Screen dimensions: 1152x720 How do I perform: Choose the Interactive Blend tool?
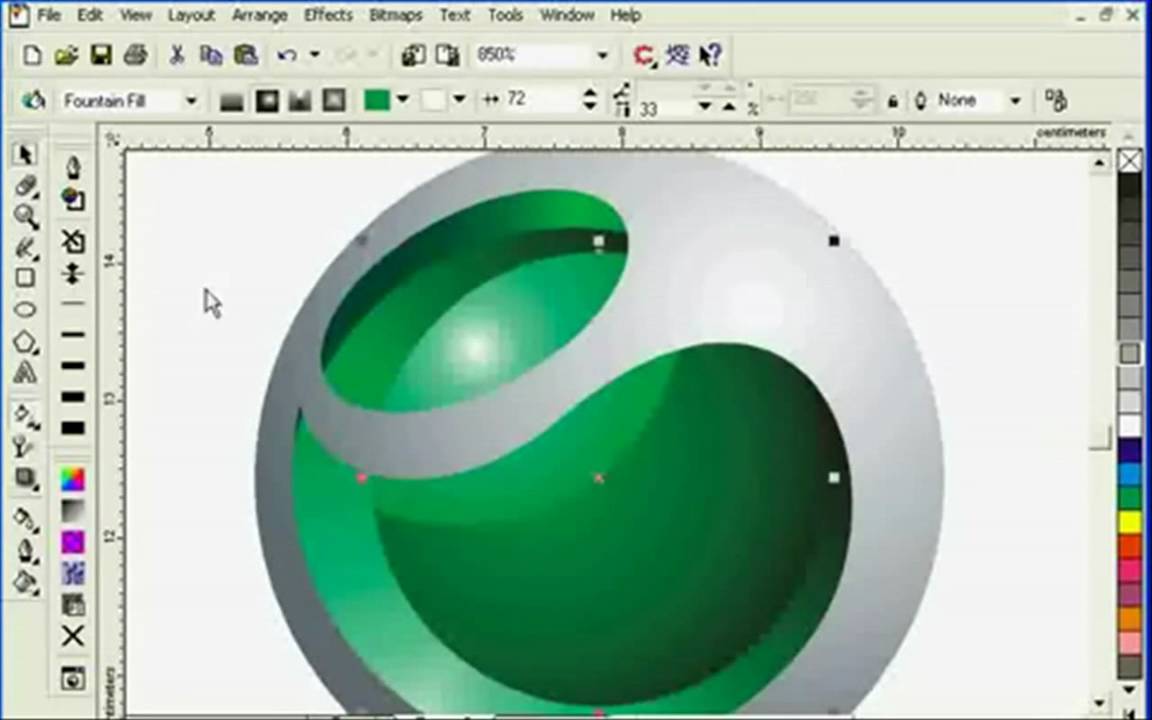click(x=25, y=478)
